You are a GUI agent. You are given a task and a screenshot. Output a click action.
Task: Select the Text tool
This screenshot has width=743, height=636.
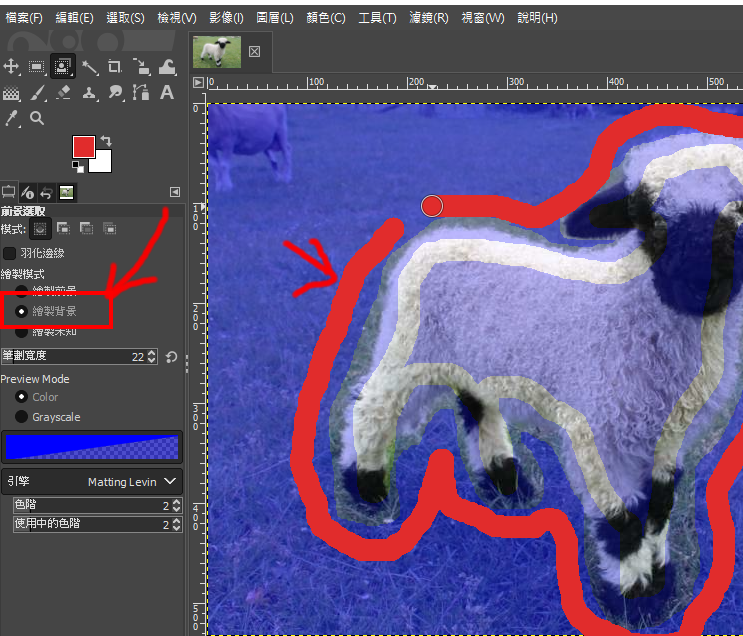[166, 92]
